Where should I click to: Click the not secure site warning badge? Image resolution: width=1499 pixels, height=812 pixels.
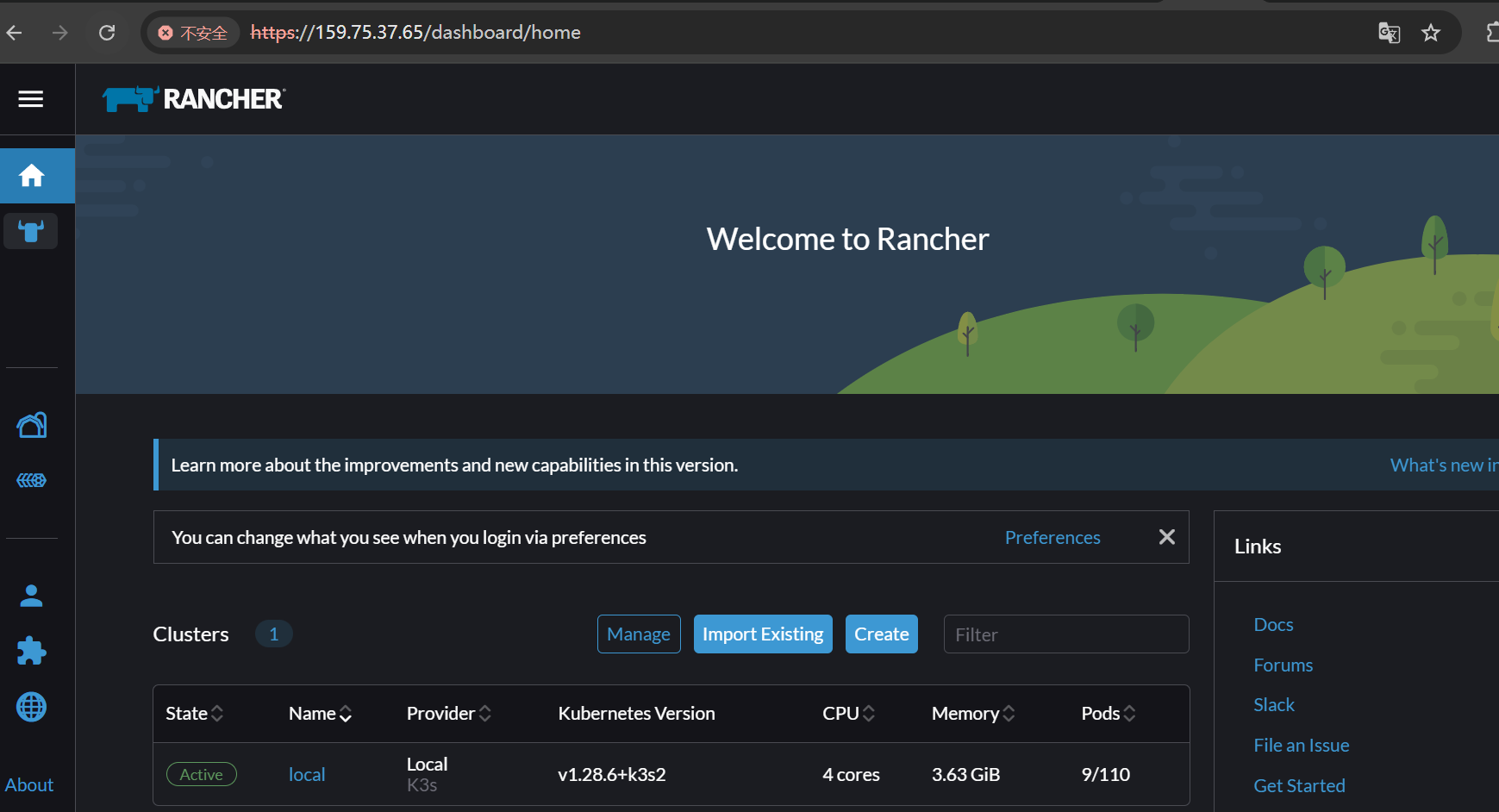click(193, 33)
